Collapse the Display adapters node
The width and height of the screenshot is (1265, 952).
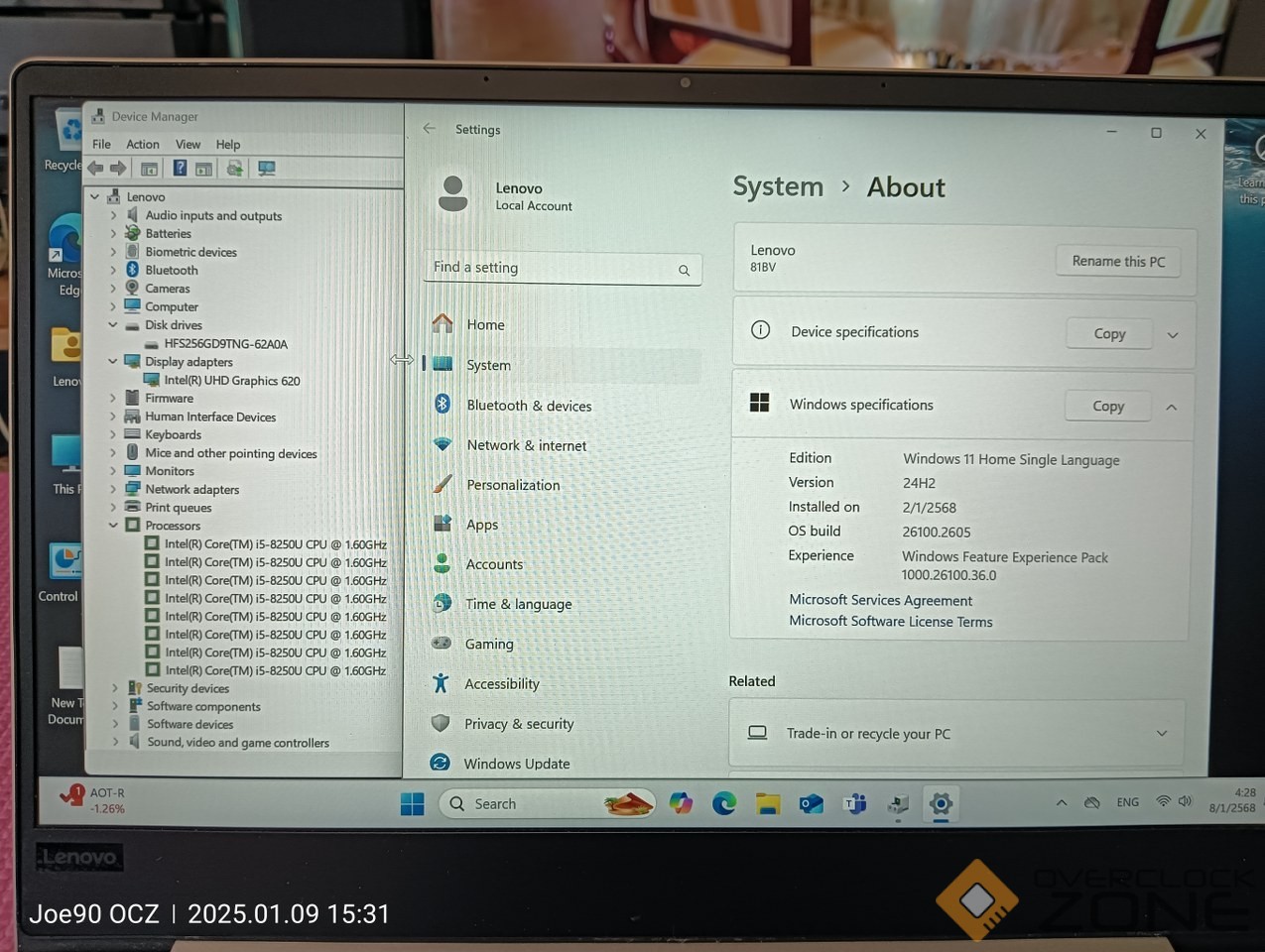pos(113,362)
